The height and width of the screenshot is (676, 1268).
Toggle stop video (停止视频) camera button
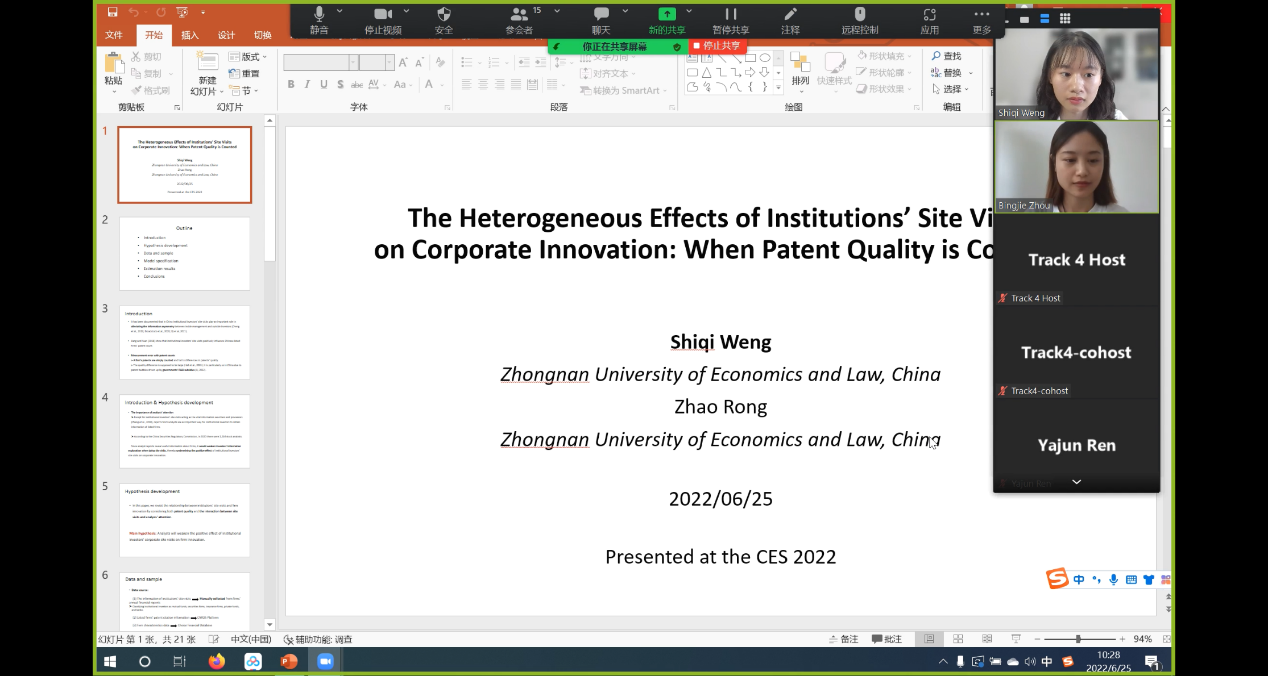[382, 15]
